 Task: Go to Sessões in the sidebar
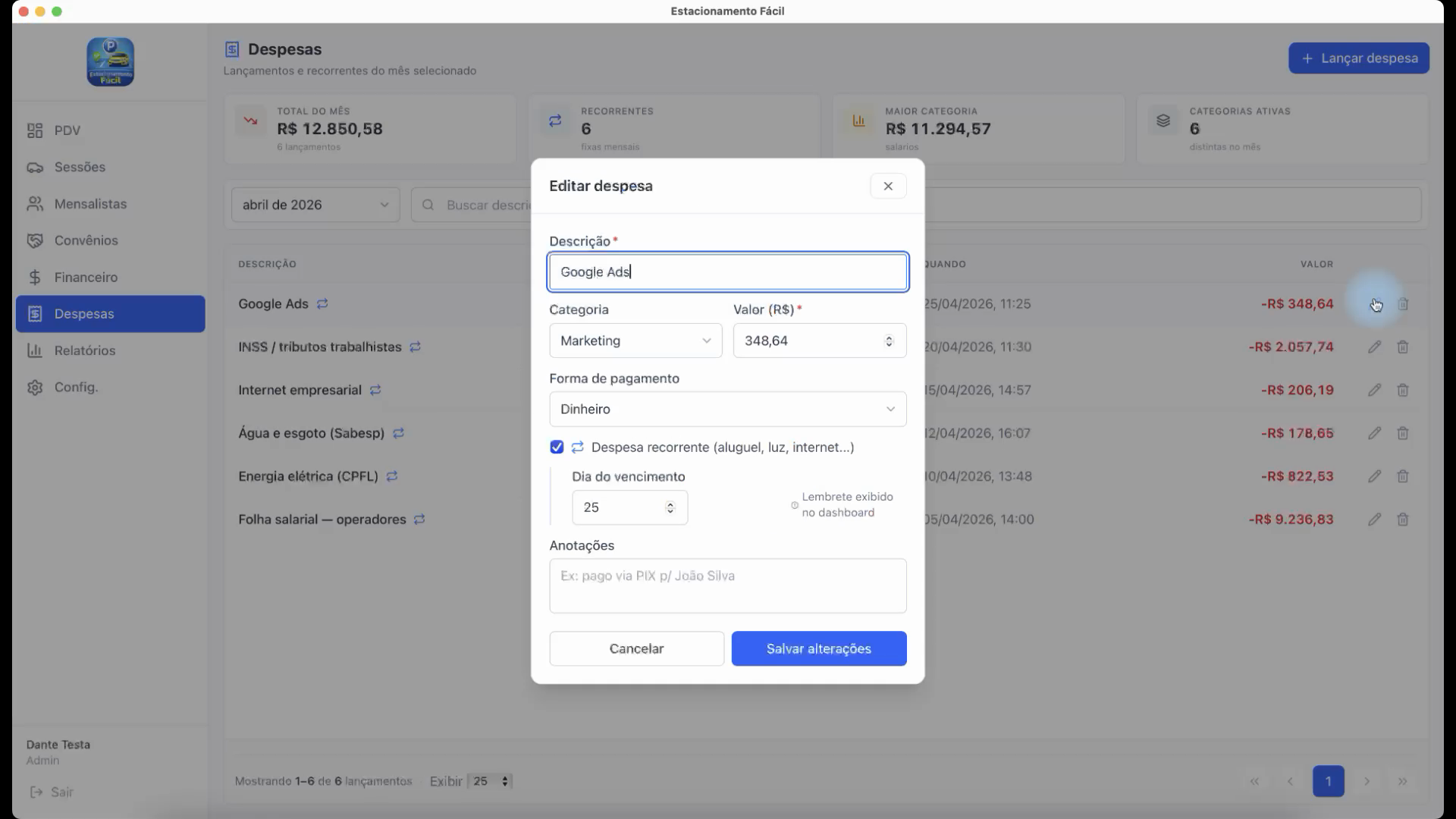pyautogui.click(x=110, y=167)
